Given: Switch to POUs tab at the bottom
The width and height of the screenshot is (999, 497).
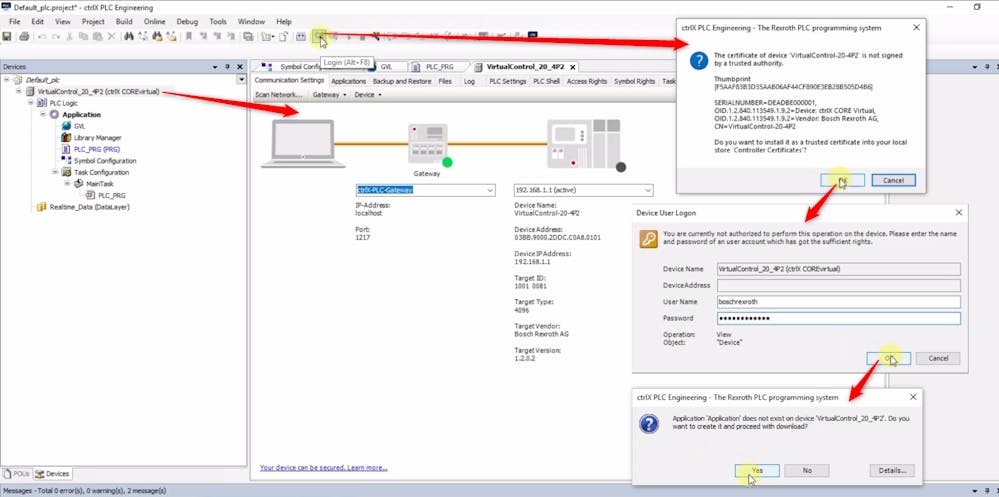Looking at the screenshot, I should (x=17, y=473).
